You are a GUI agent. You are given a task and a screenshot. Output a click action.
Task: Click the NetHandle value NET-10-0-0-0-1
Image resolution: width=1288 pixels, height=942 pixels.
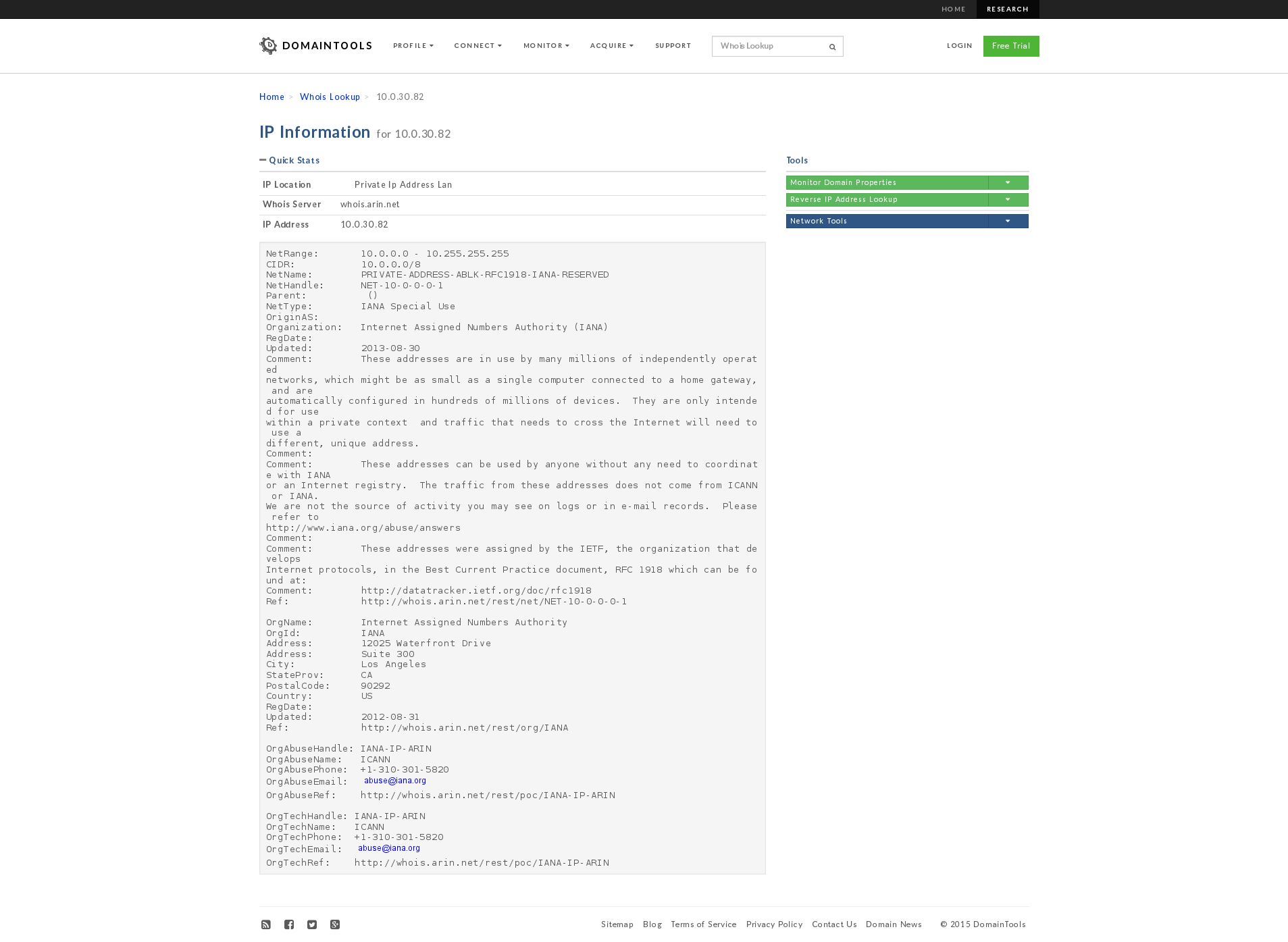pos(402,286)
